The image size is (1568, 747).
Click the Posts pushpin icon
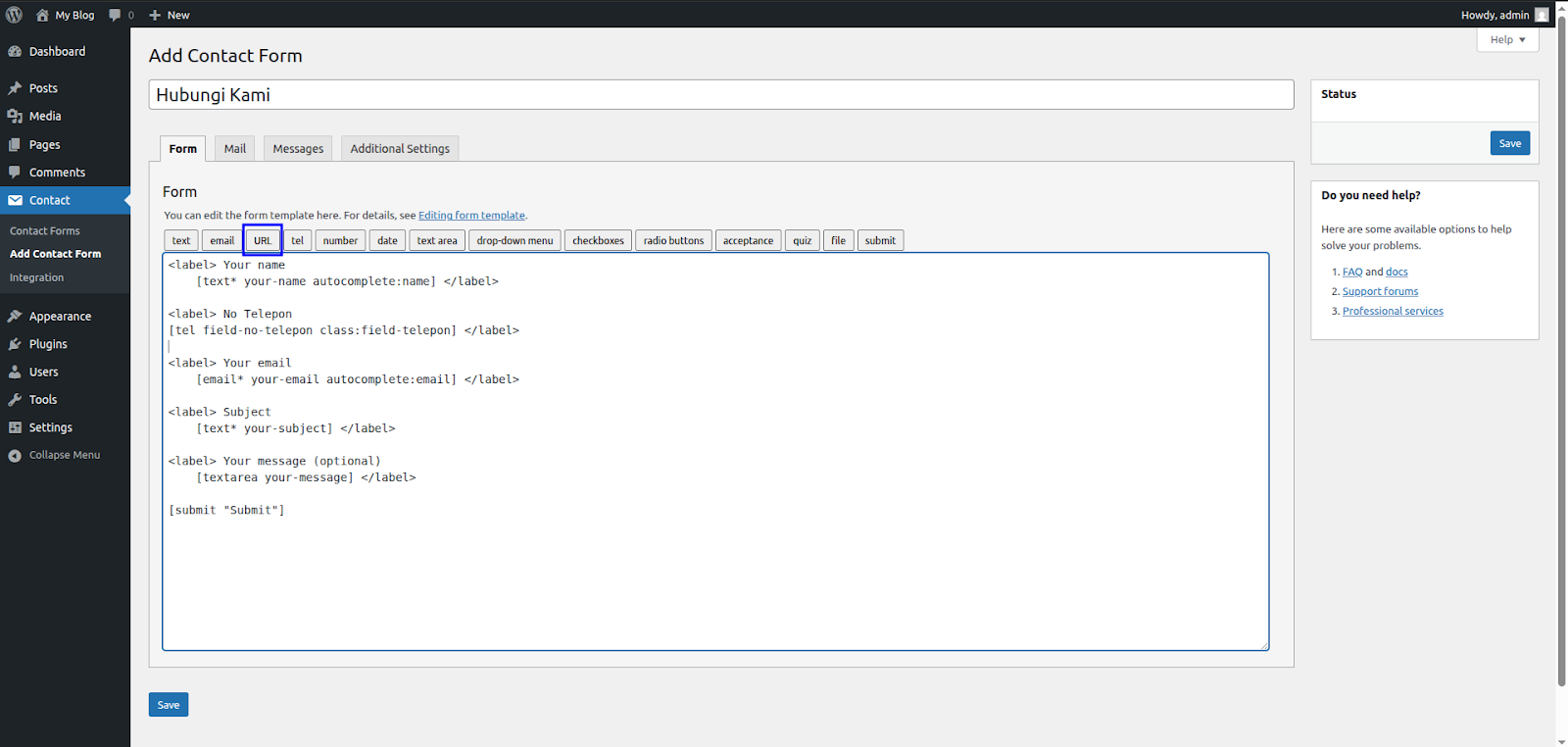[15, 88]
